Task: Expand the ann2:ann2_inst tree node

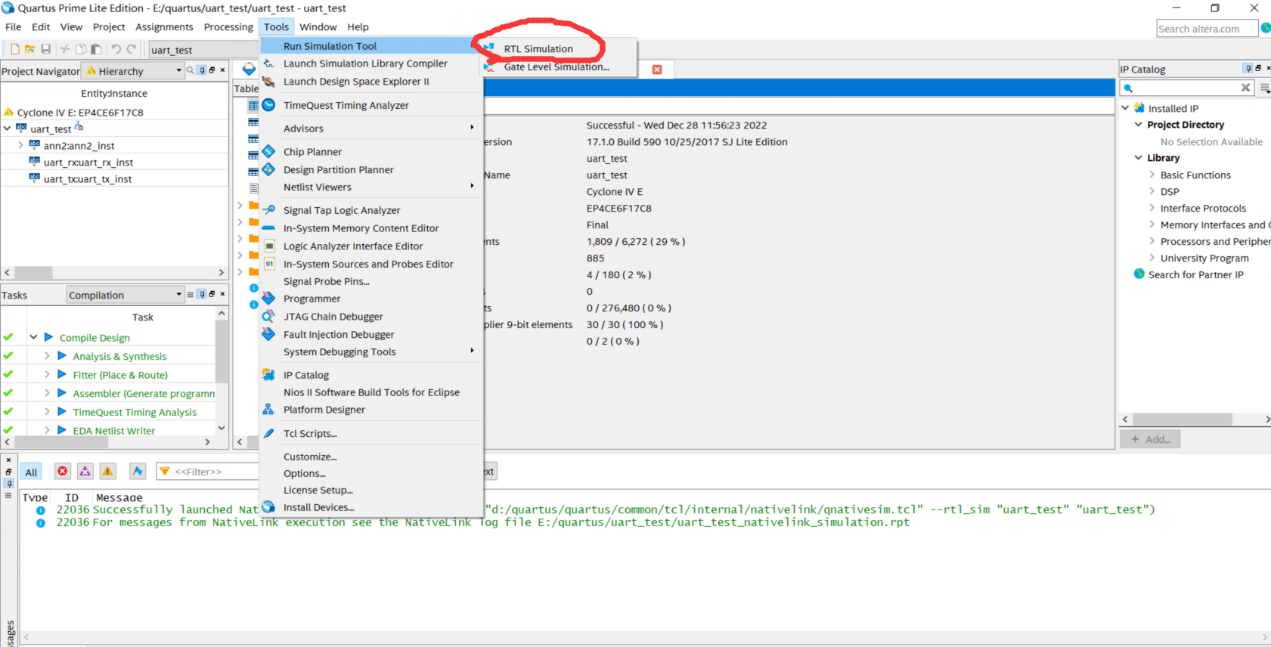Action: pos(21,146)
